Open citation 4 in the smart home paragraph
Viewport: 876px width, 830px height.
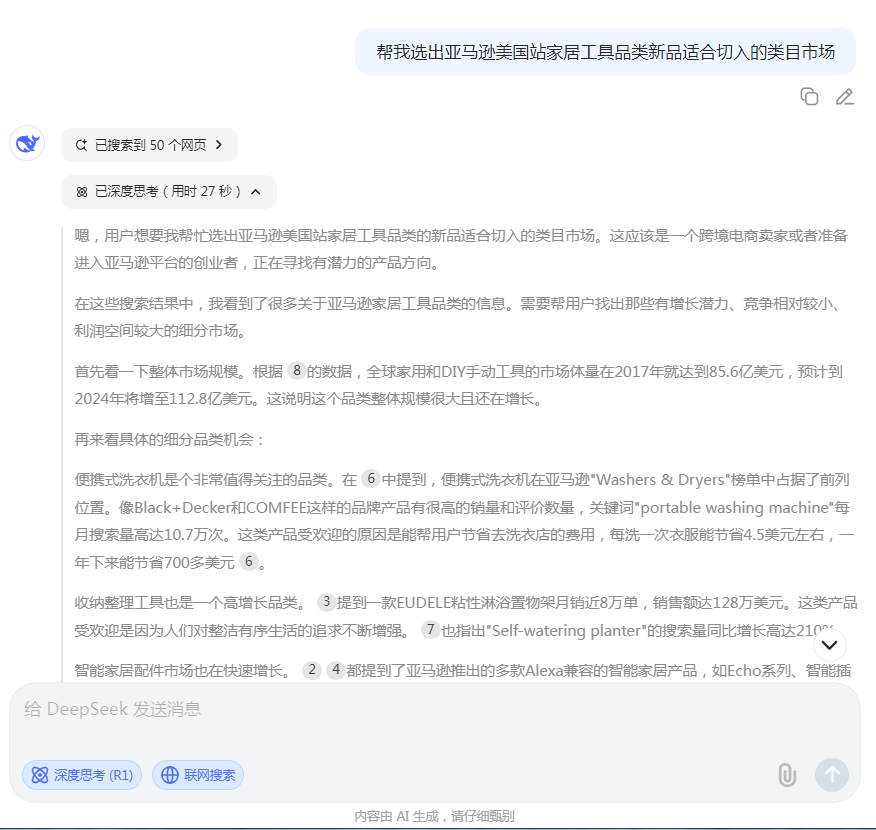coord(336,669)
